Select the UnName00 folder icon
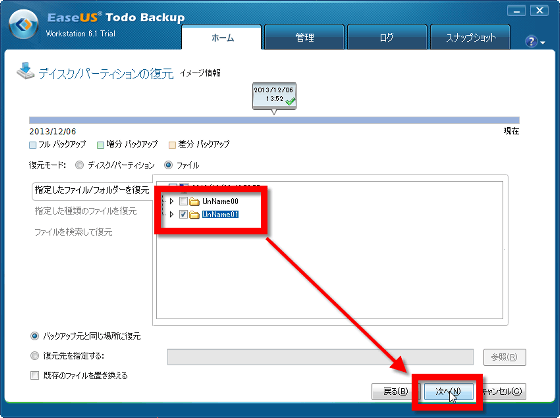Viewport: 560px width, 418px height. (x=194, y=201)
